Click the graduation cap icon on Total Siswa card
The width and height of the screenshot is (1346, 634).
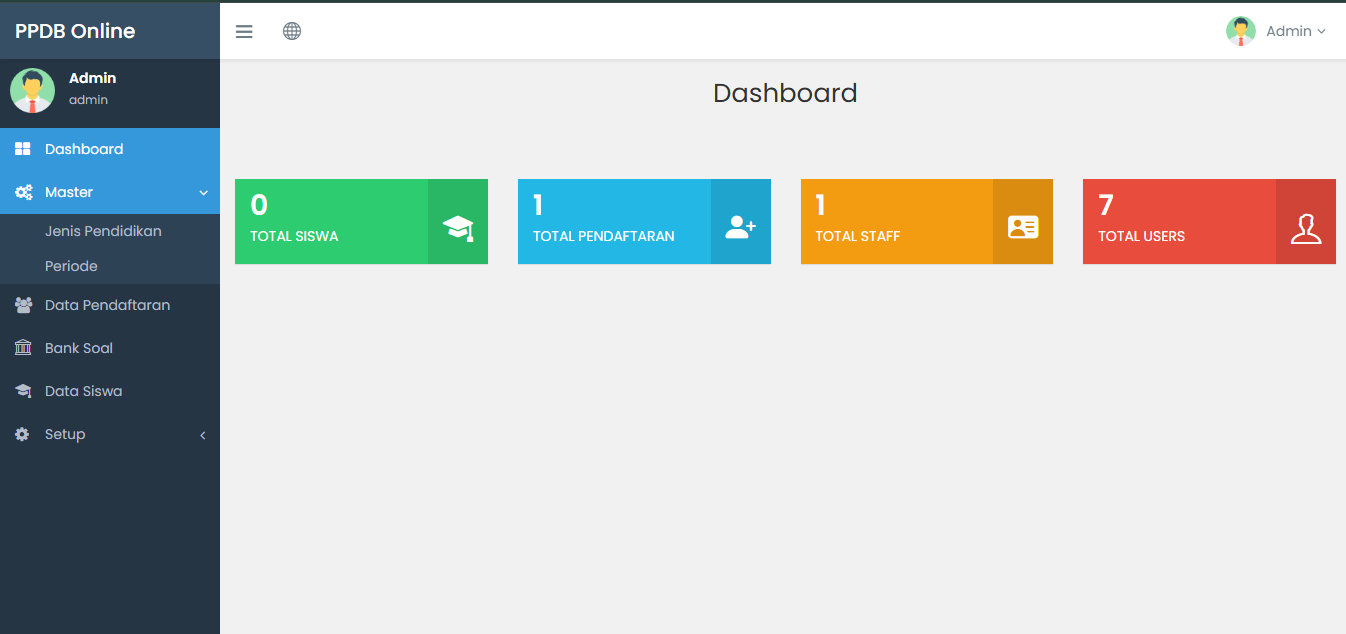click(458, 227)
